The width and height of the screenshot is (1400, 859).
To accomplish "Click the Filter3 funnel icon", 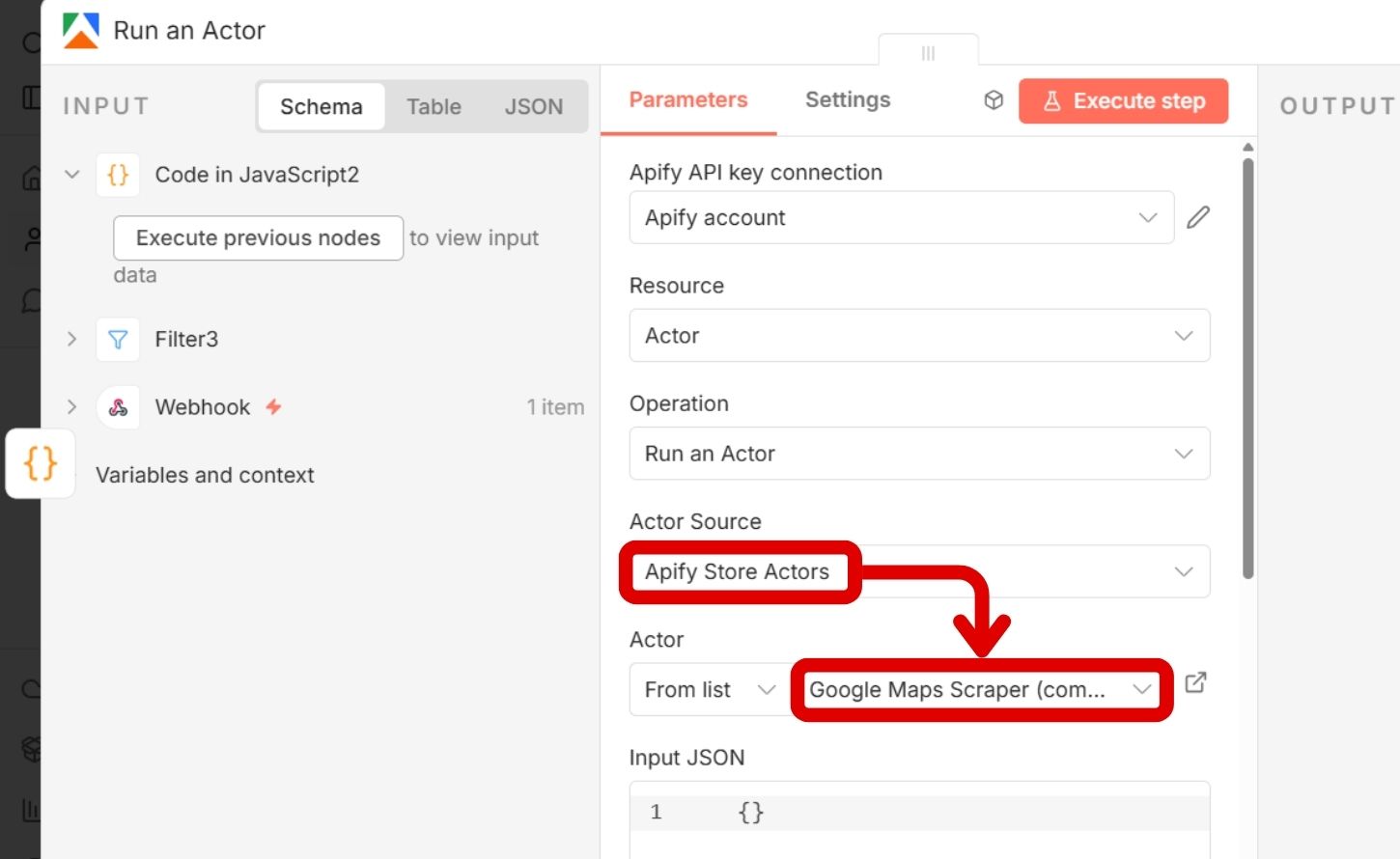I will click(118, 340).
